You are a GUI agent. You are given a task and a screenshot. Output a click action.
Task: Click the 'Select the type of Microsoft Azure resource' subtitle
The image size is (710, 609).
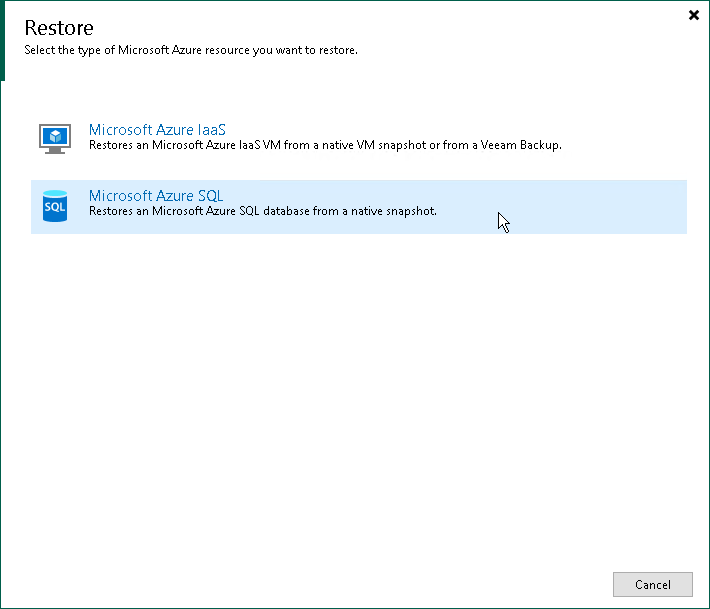(x=191, y=50)
